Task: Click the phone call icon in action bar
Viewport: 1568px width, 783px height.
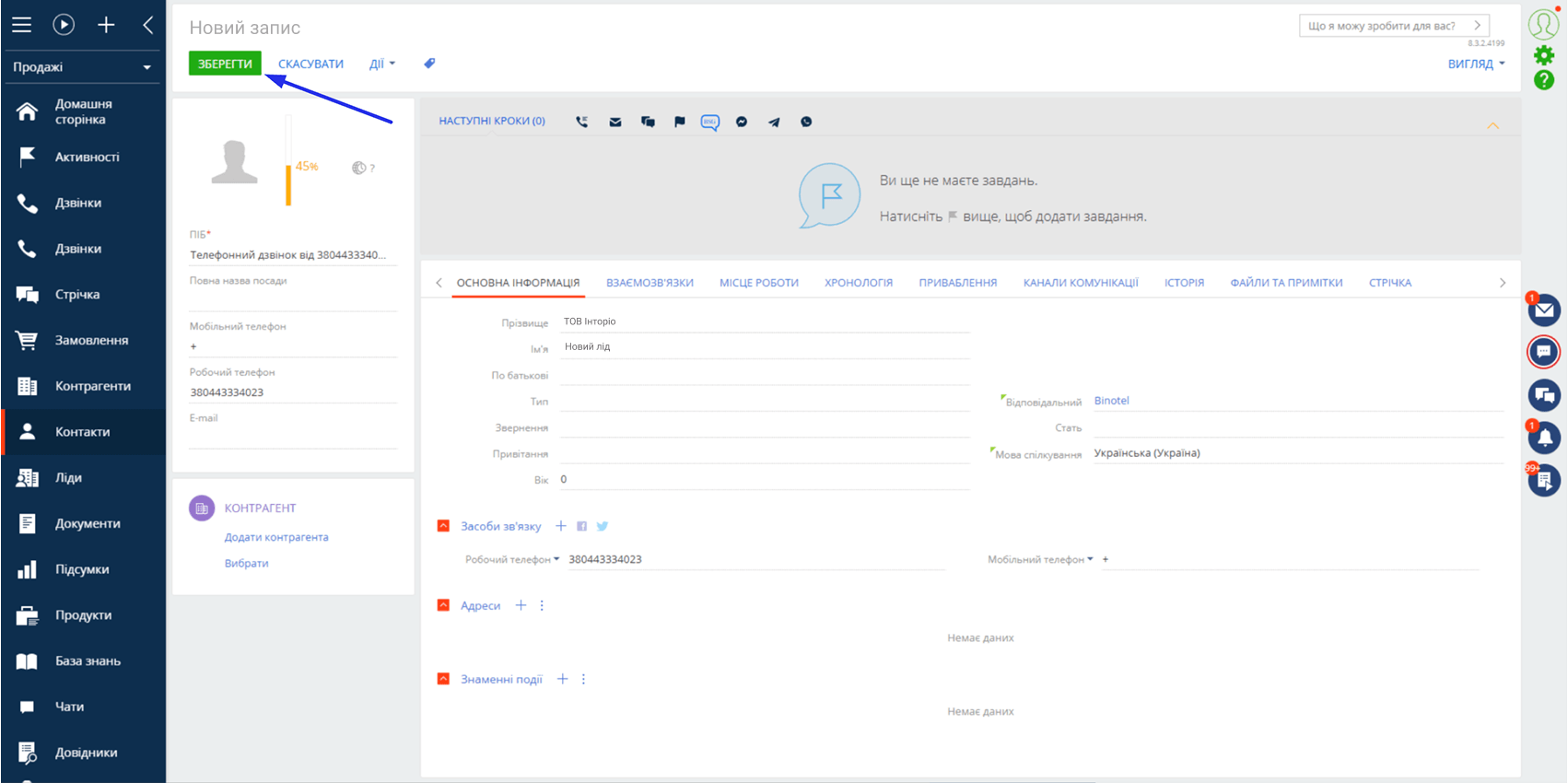Action: coord(582,122)
